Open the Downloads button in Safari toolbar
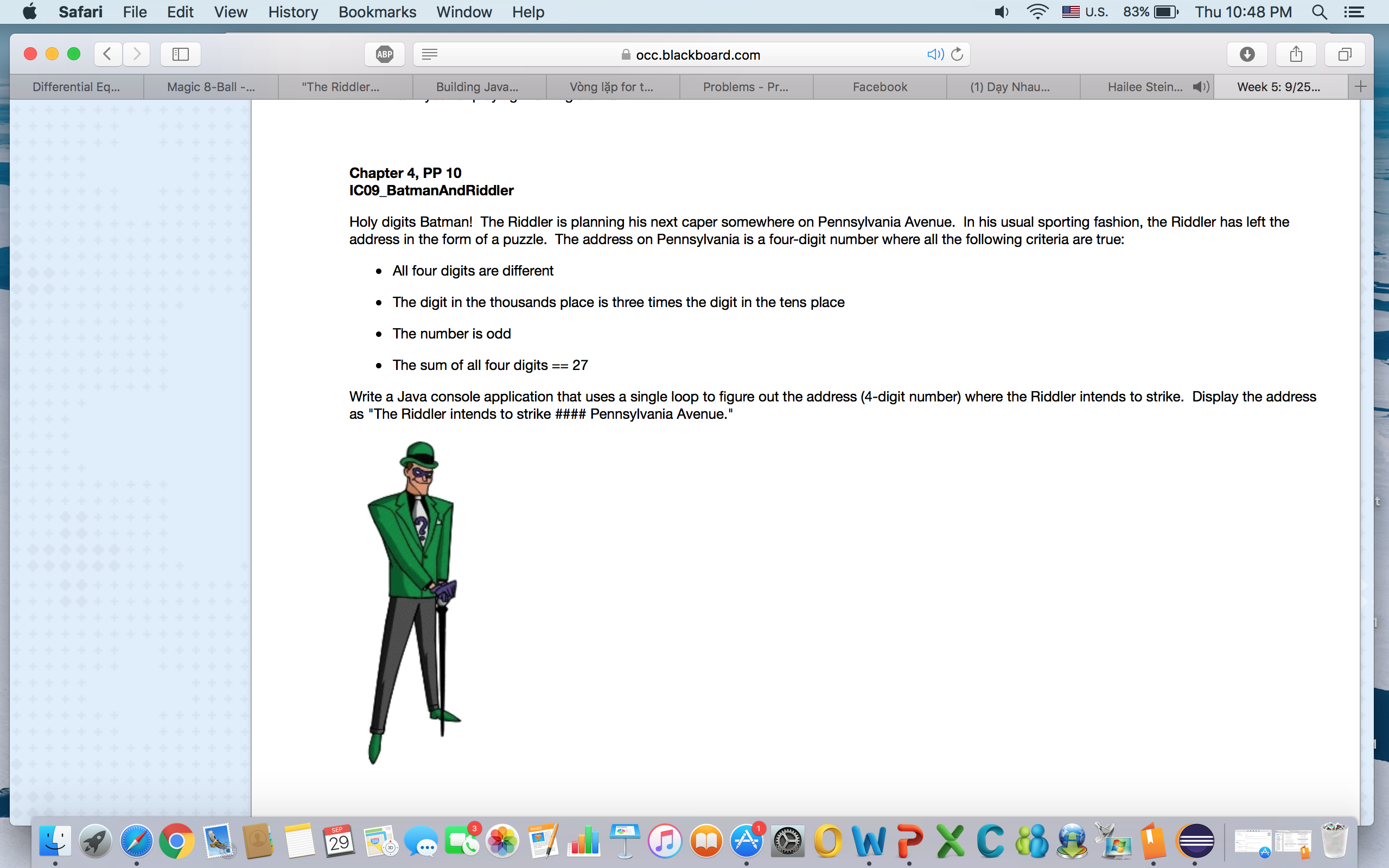The width and height of the screenshot is (1389, 868). click(1247, 54)
